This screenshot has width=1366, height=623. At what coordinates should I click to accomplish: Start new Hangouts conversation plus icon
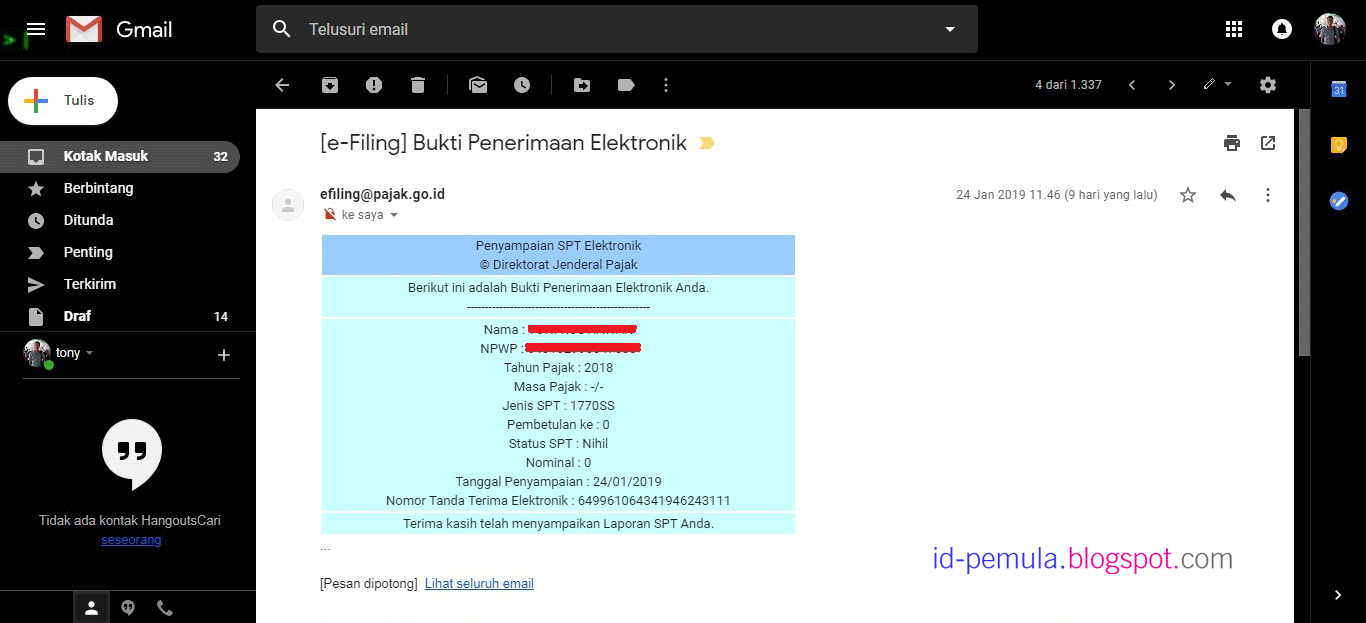(x=224, y=355)
